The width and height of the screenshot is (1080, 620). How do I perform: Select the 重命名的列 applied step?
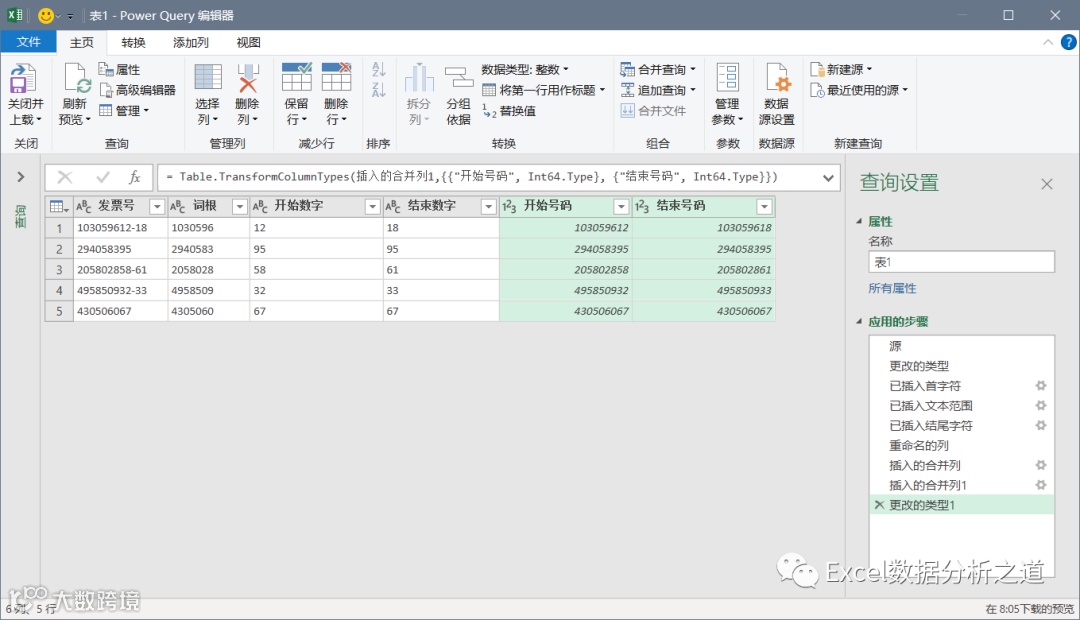[x=962, y=446]
